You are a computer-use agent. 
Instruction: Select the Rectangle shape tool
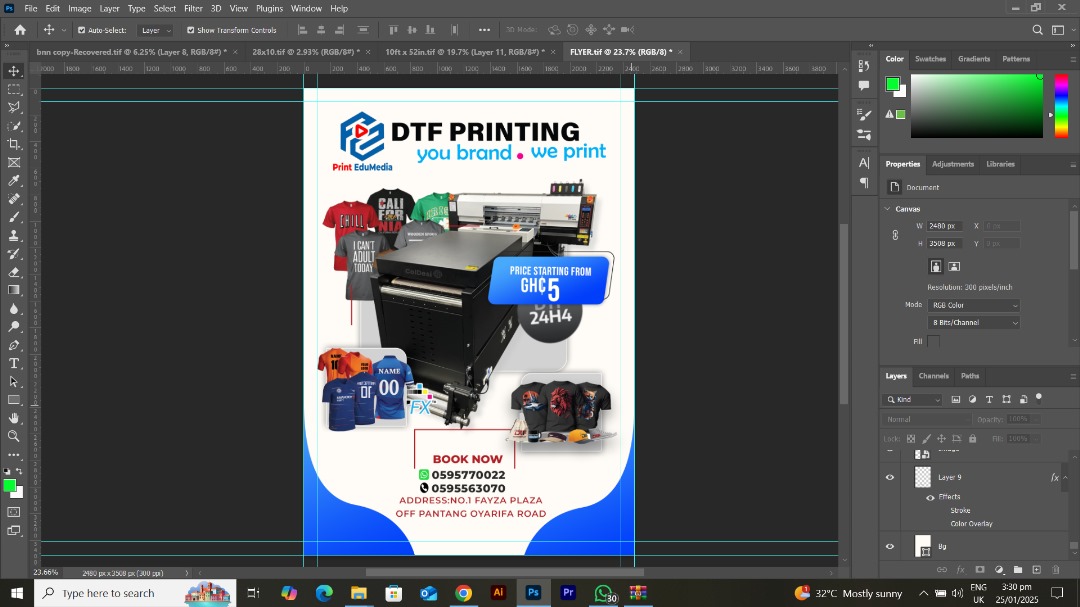point(14,400)
